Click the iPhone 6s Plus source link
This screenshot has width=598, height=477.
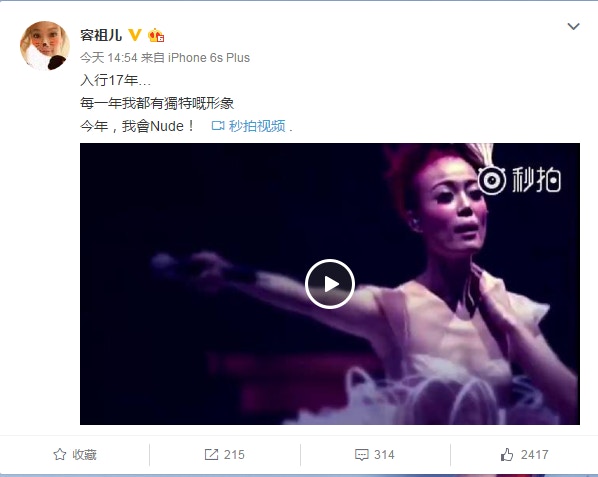point(209,58)
